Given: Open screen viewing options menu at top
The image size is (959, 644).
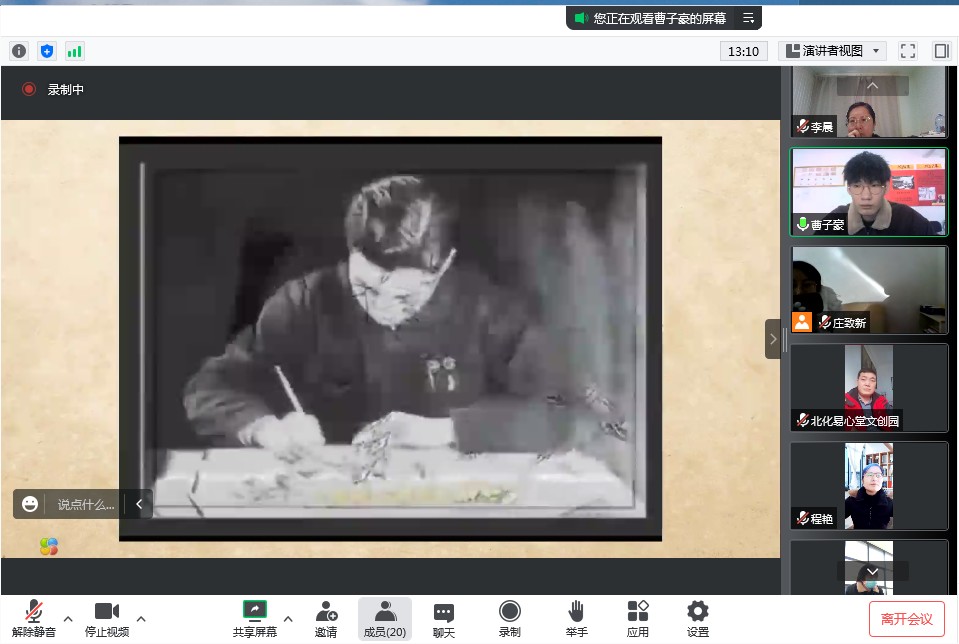Looking at the screenshot, I should click(x=748, y=18).
